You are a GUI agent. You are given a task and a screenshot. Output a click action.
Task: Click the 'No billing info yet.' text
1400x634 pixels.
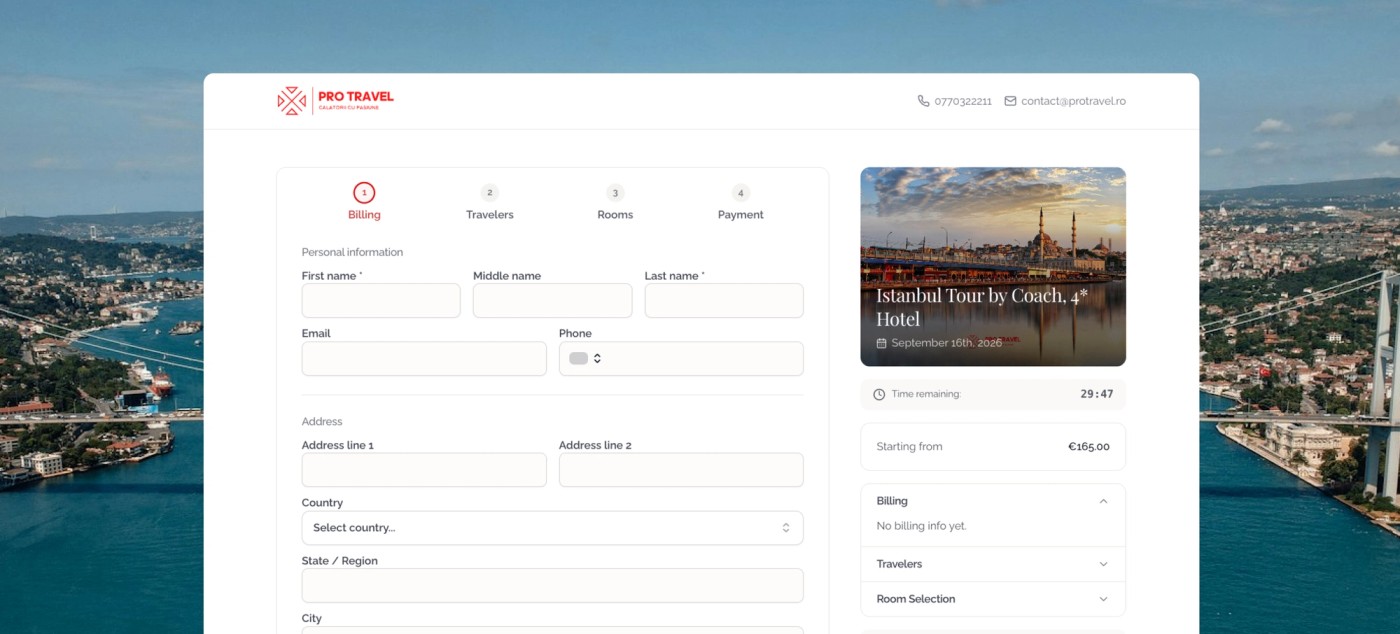click(x=921, y=526)
